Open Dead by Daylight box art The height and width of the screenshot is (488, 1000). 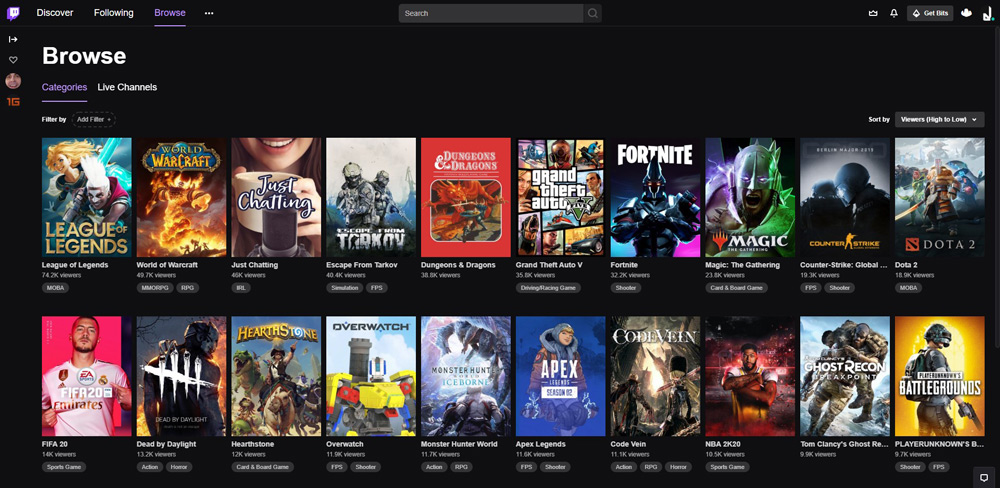[x=181, y=376]
